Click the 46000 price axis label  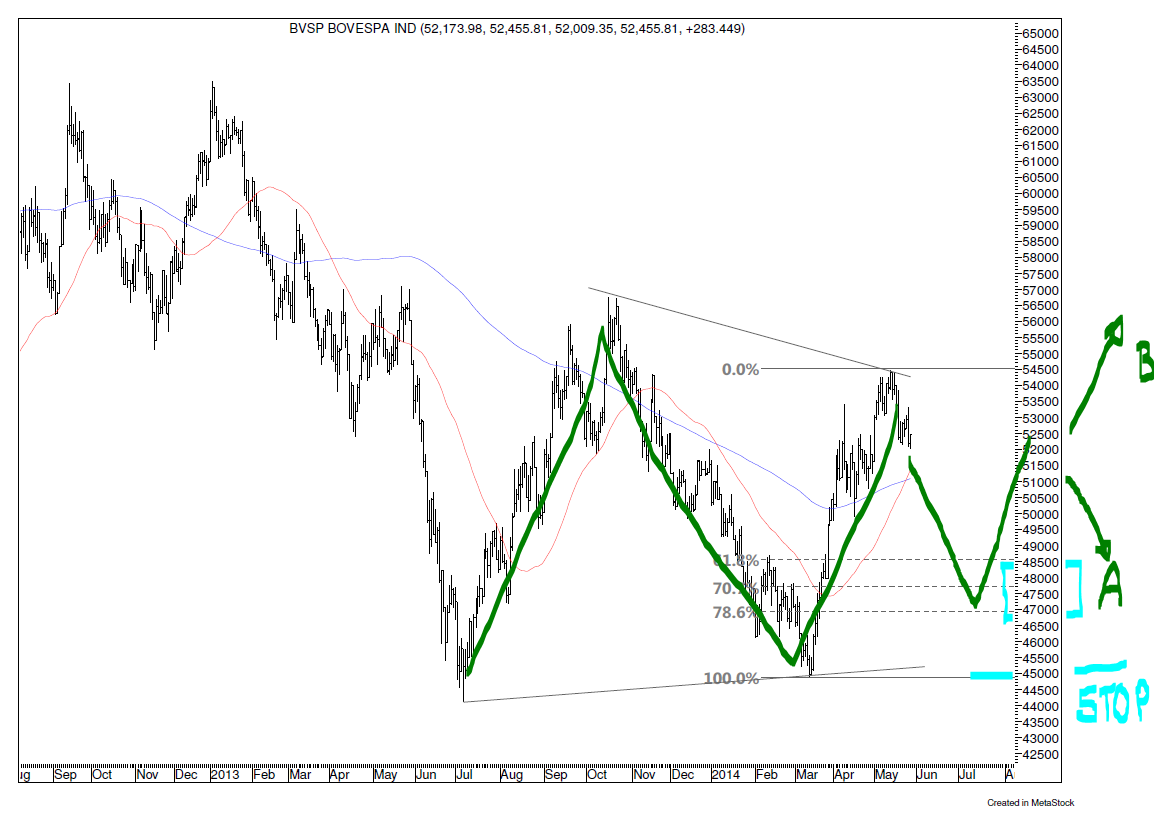pyautogui.click(x=1041, y=643)
